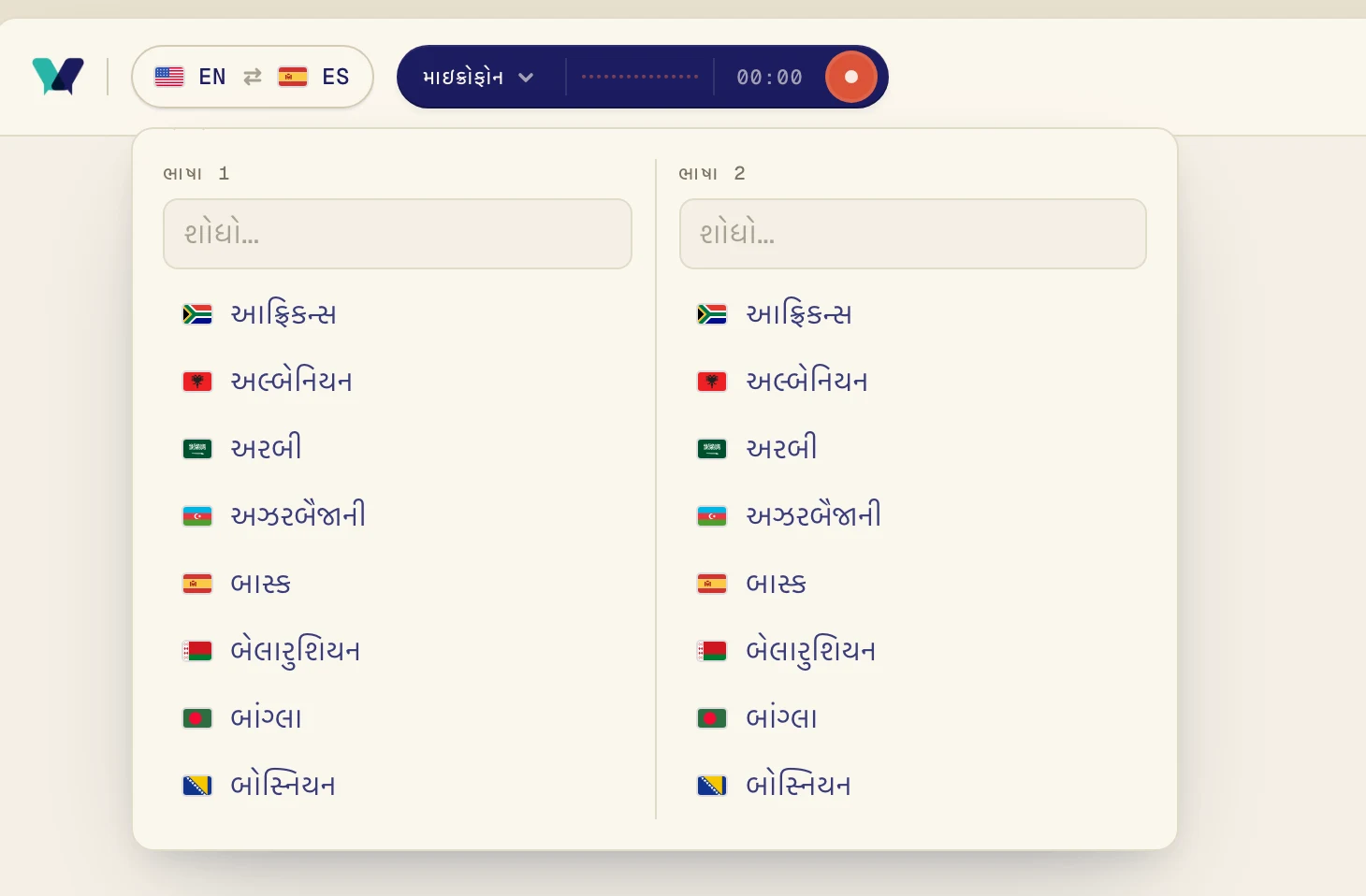Click the Saudi Arabia flag in ભાષા 1
This screenshot has height=896, width=1366.
(x=197, y=449)
